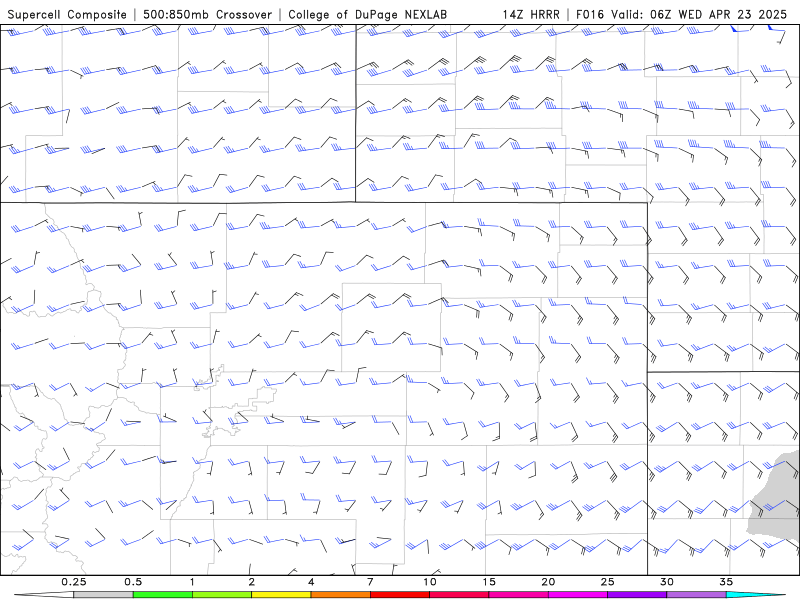Click the "F016 Valid: 06Z WED APR 23 2025" text
Image resolution: width=800 pixels, height=600 pixels.
681,14
